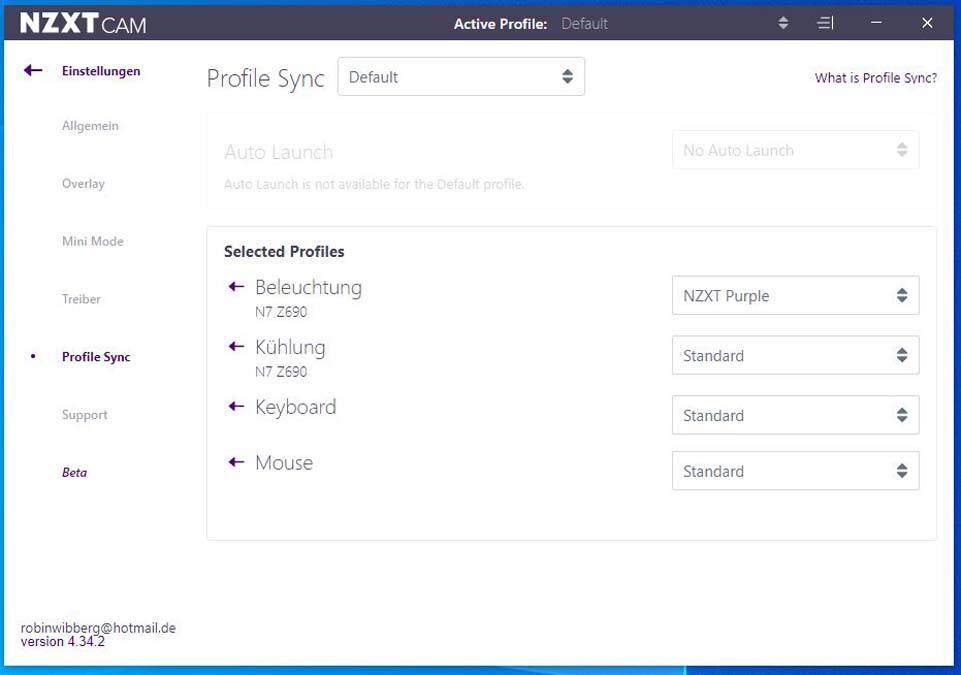The image size is (961, 675).
Task: Open the Beleuchtung 'NZXT Purple' dropdown
Action: (796, 296)
